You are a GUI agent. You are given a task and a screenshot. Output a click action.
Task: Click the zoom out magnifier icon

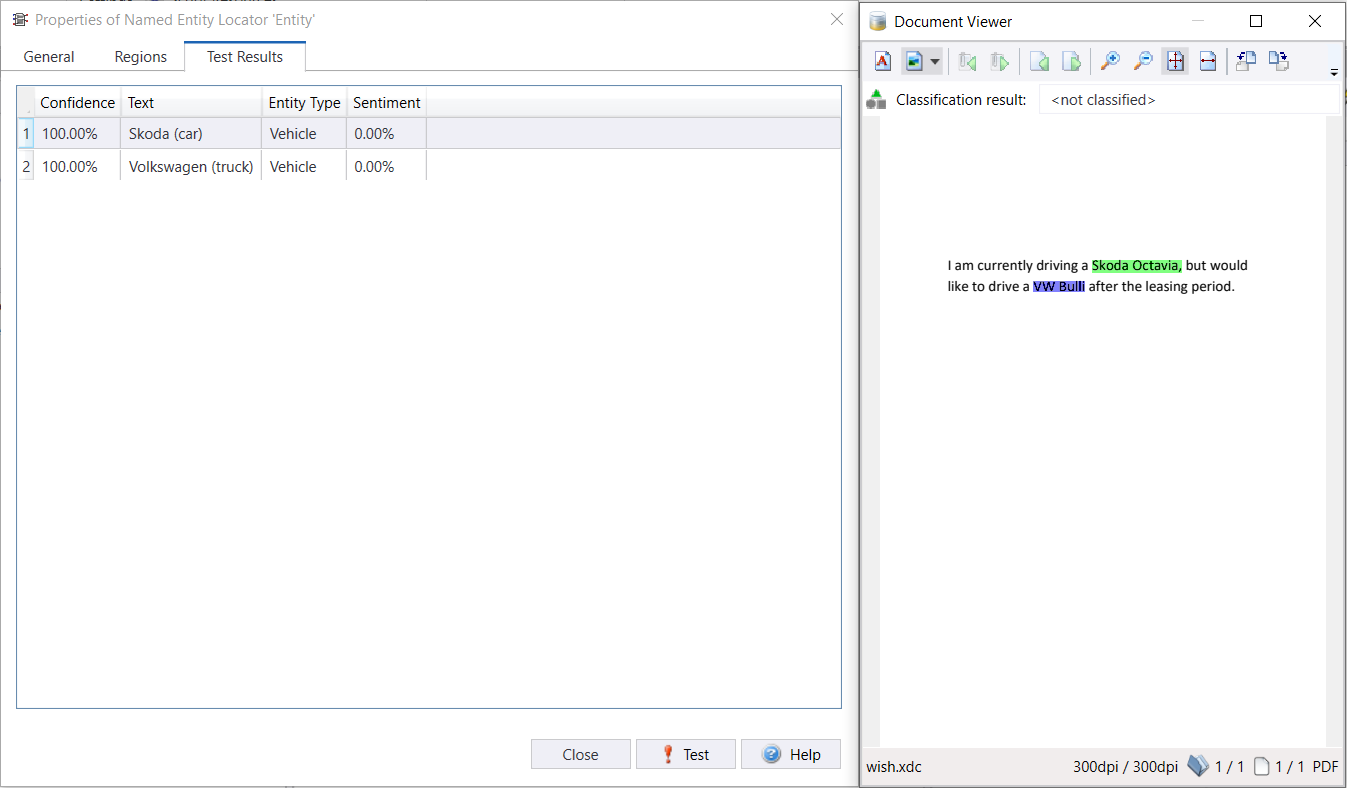[1142, 62]
